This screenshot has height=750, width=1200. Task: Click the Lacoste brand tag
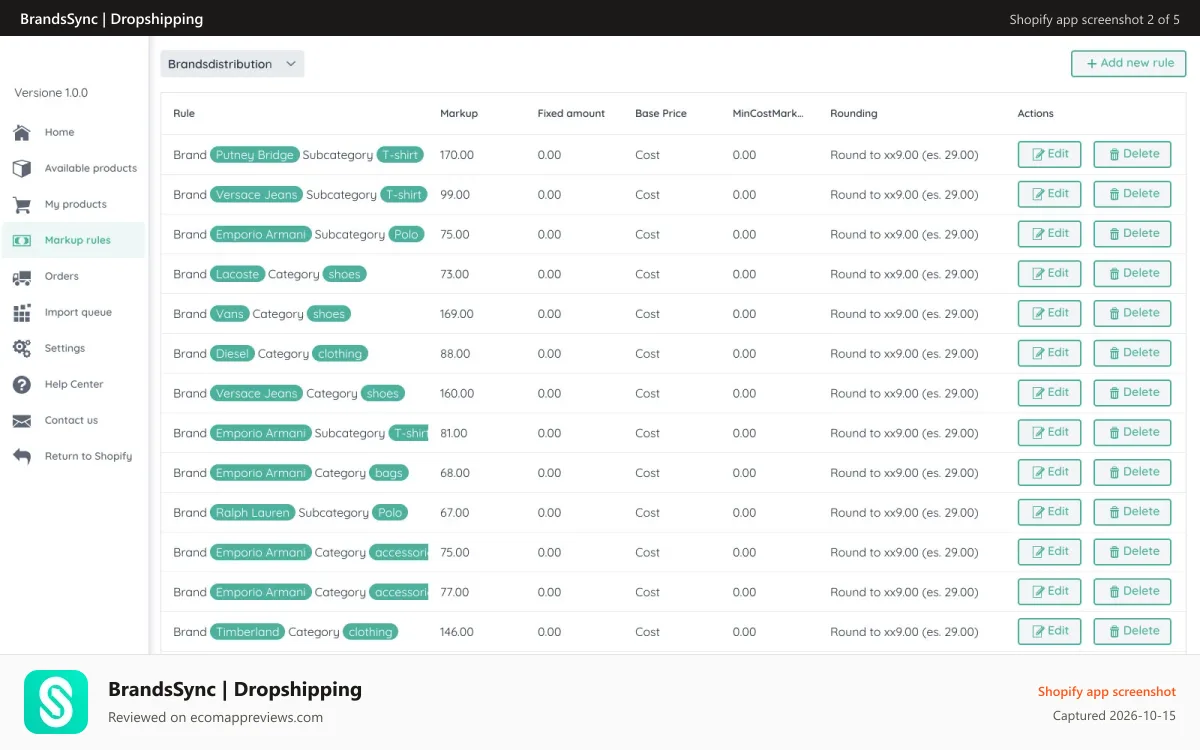coord(238,274)
